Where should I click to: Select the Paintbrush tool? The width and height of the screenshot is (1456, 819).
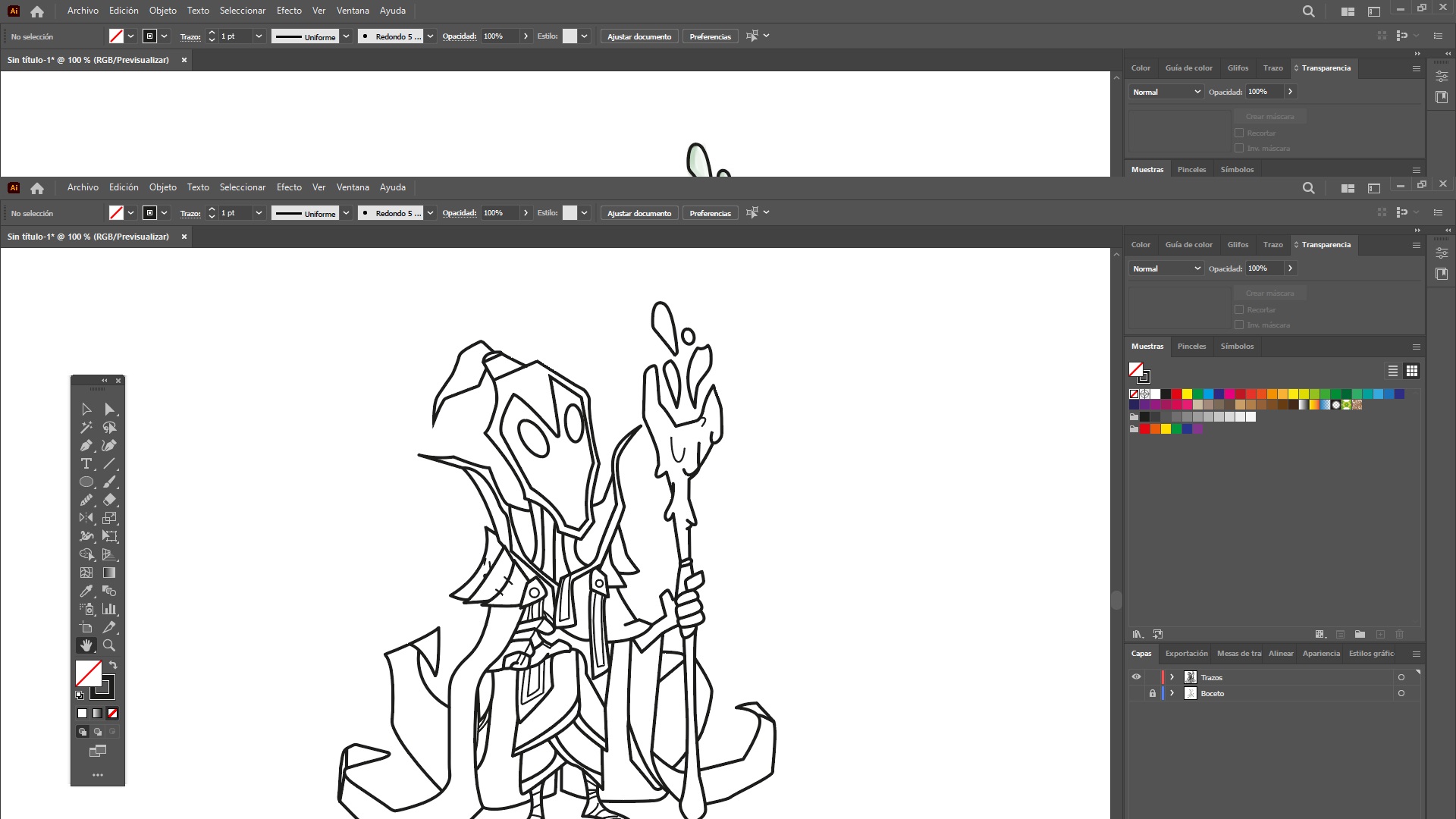109,482
